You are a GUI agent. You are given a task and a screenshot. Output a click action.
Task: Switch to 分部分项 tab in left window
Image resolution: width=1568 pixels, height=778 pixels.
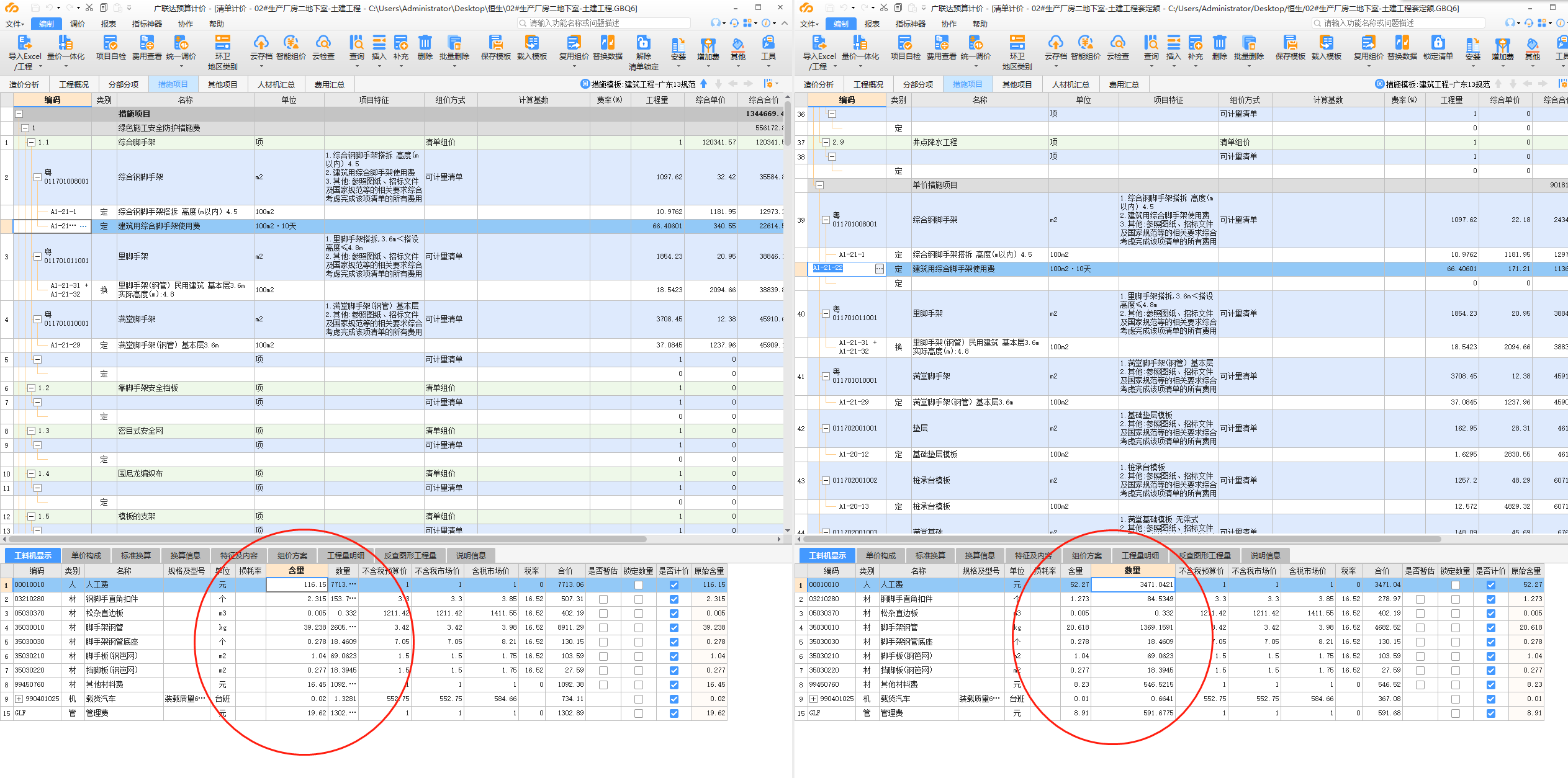(124, 84)
